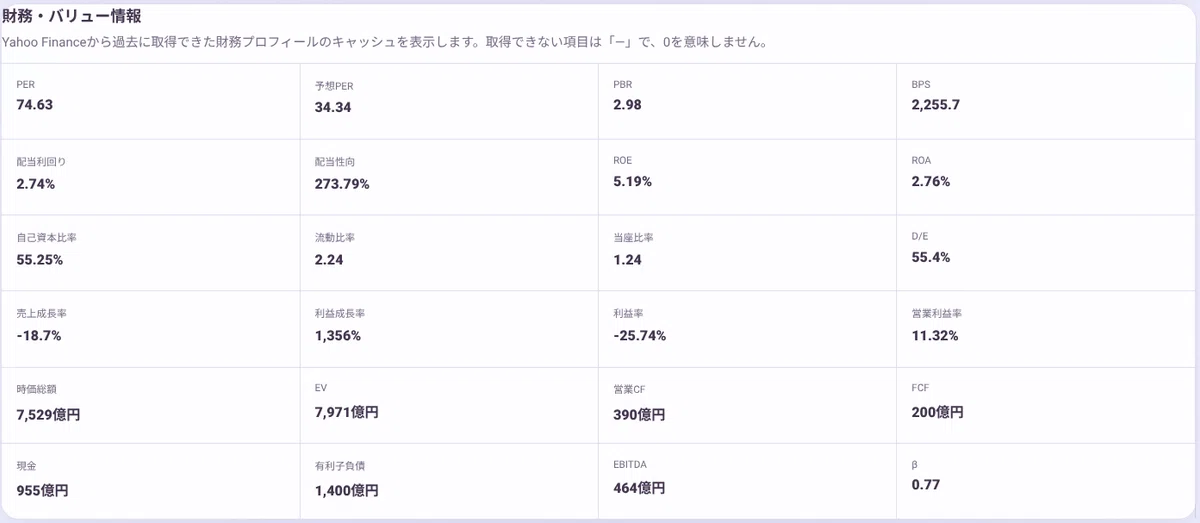
Task: Click the PBR value 2.98
Action: pyautogui.click(x=627, y=105)
